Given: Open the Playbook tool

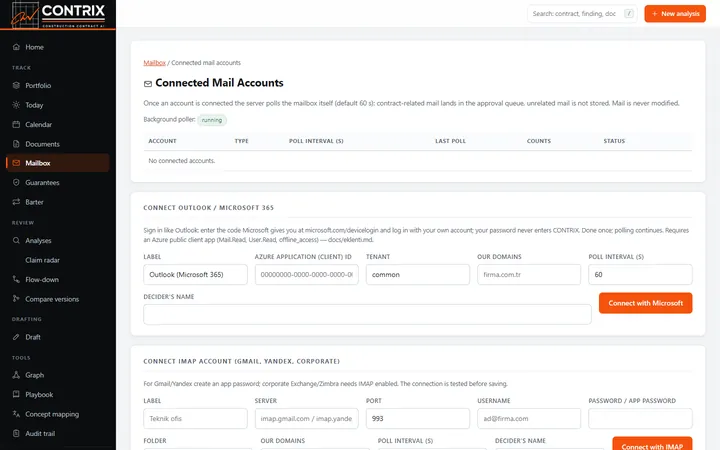Looking at the screenshot, I should (58, 394).
